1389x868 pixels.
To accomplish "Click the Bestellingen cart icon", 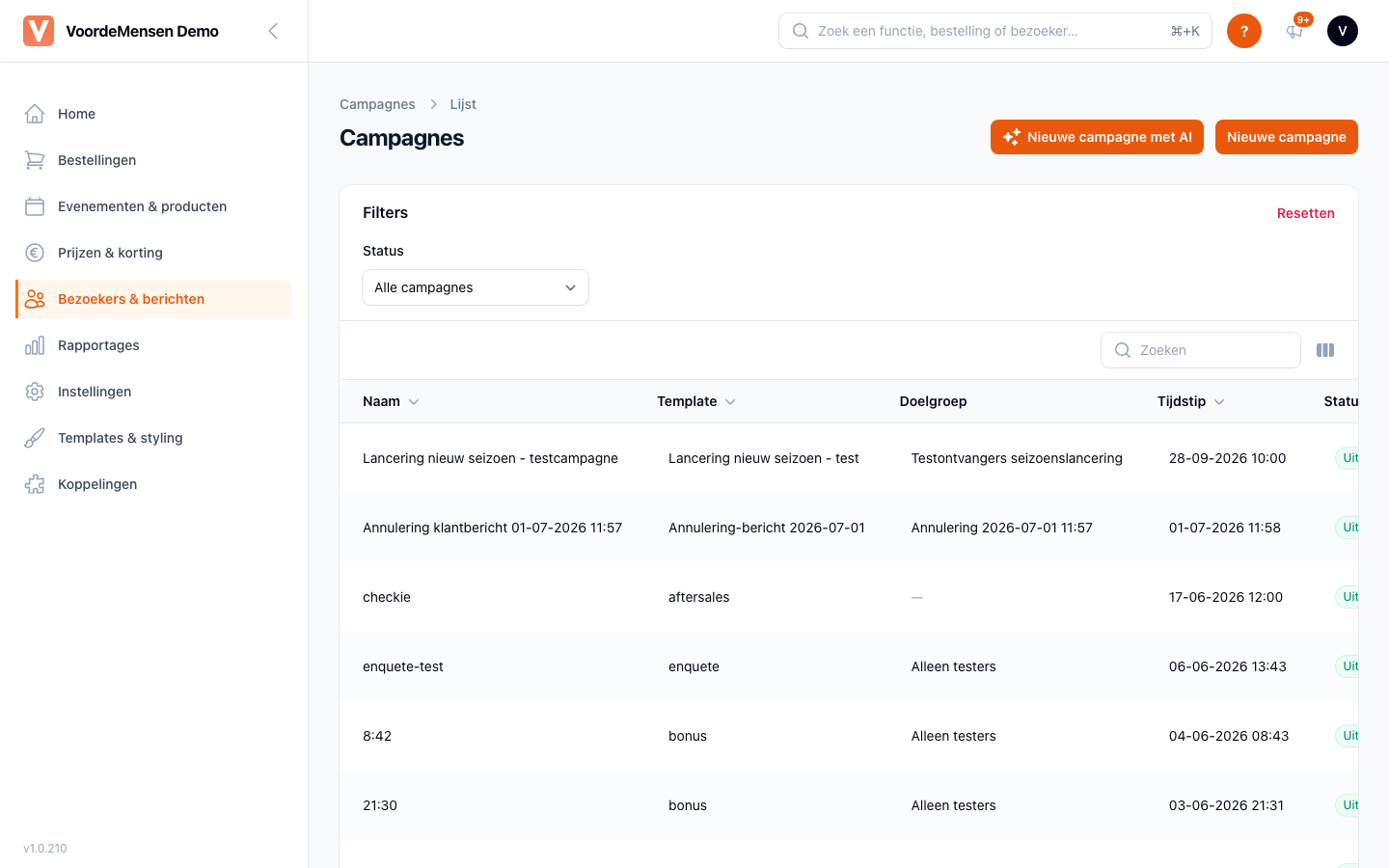I will pos(35,160).
